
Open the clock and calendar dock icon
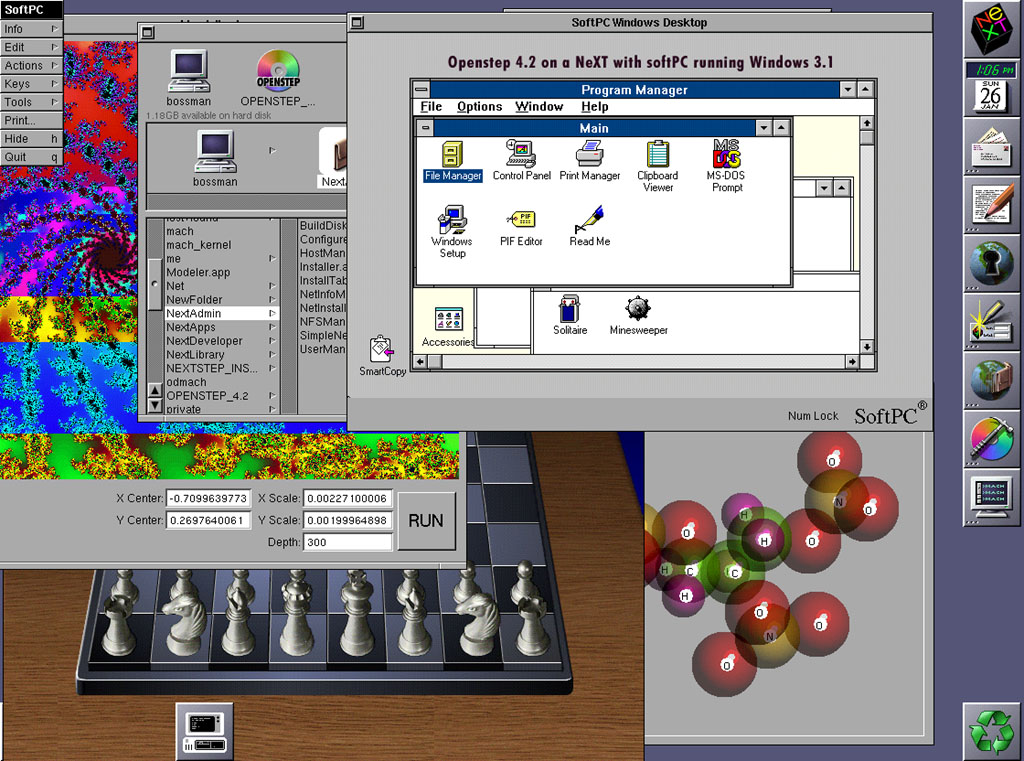point(991,87)
